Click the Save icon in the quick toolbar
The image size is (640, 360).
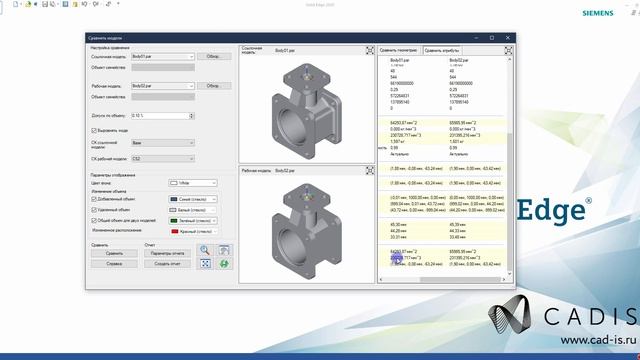point(45,4)
